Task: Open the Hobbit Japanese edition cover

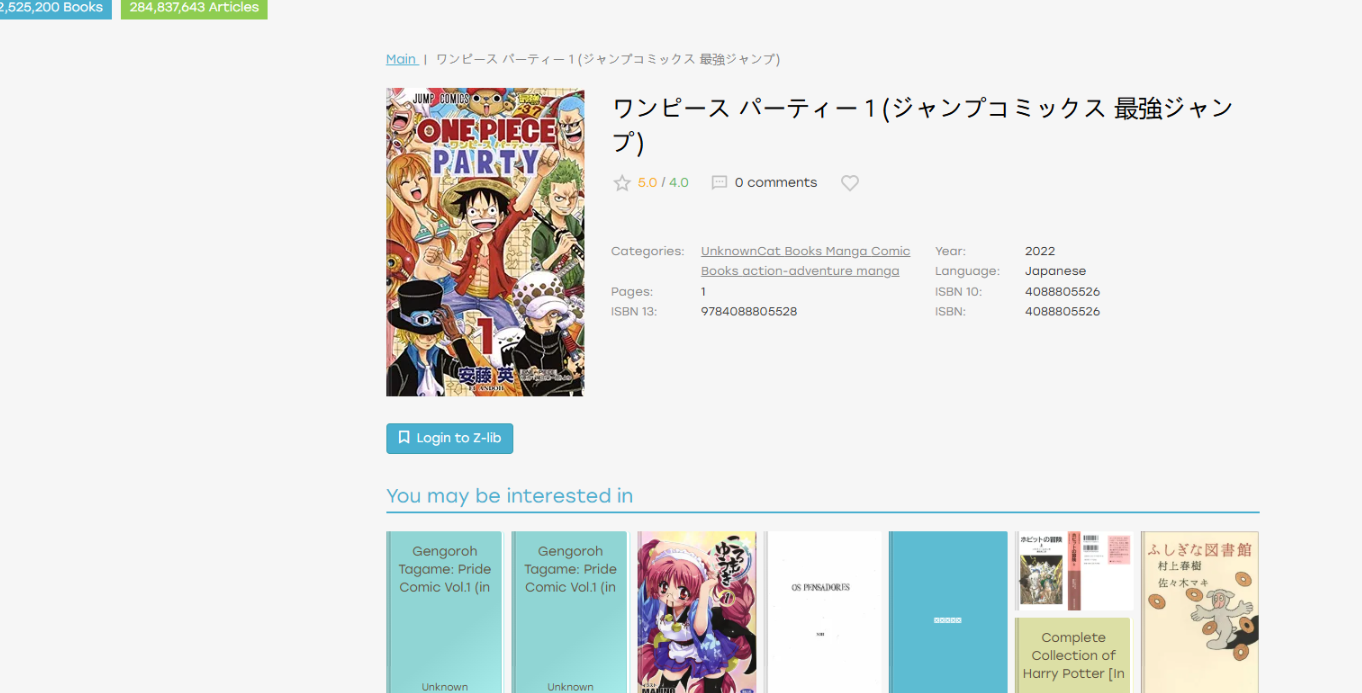Action: coord(1073,571)
